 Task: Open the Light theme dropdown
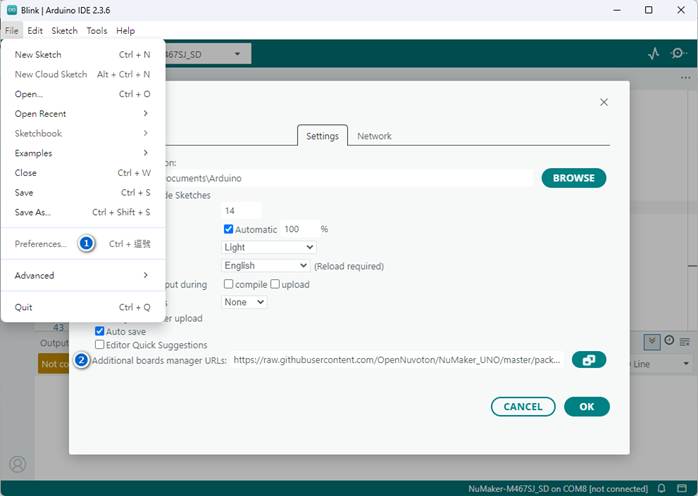tap(268, 247)
